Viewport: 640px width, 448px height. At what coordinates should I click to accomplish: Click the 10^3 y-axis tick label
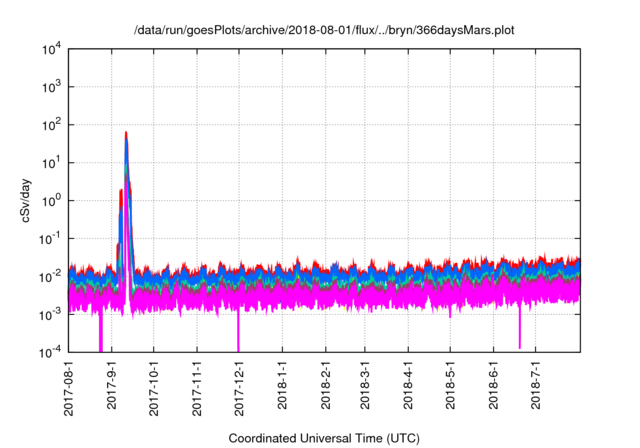[x=52, y=87]
